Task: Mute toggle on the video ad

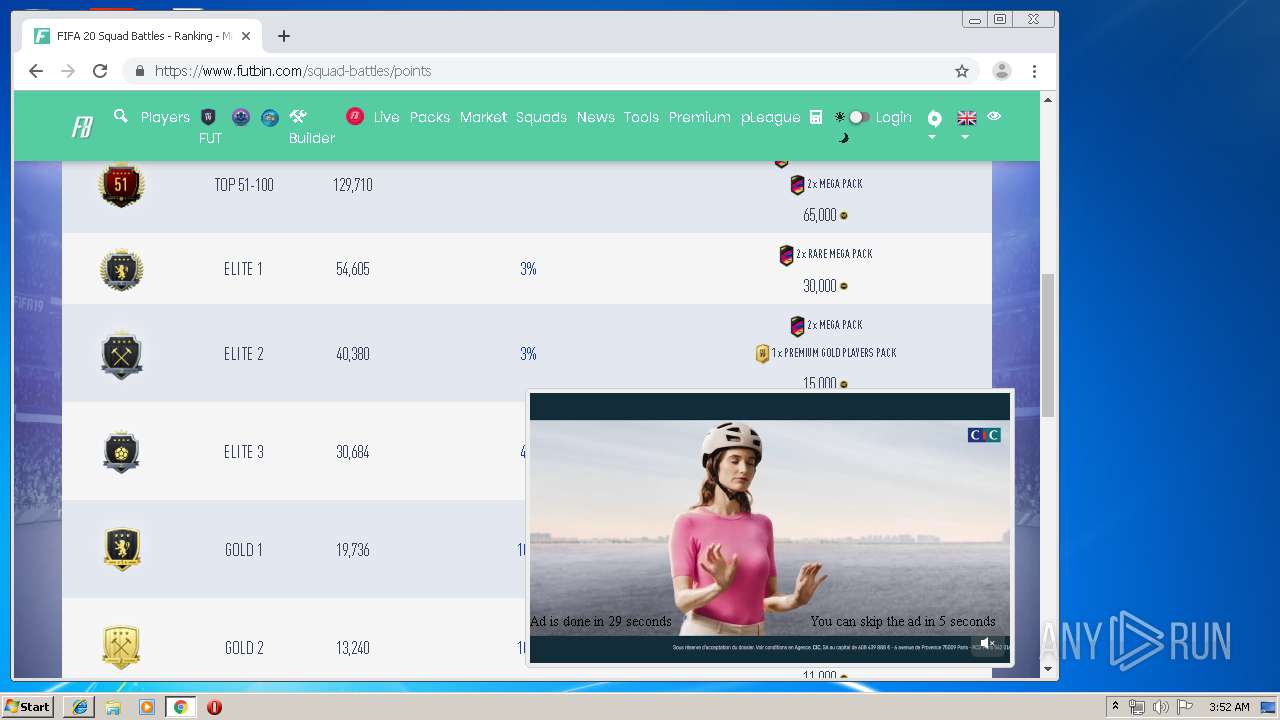Action: (988, 644)
